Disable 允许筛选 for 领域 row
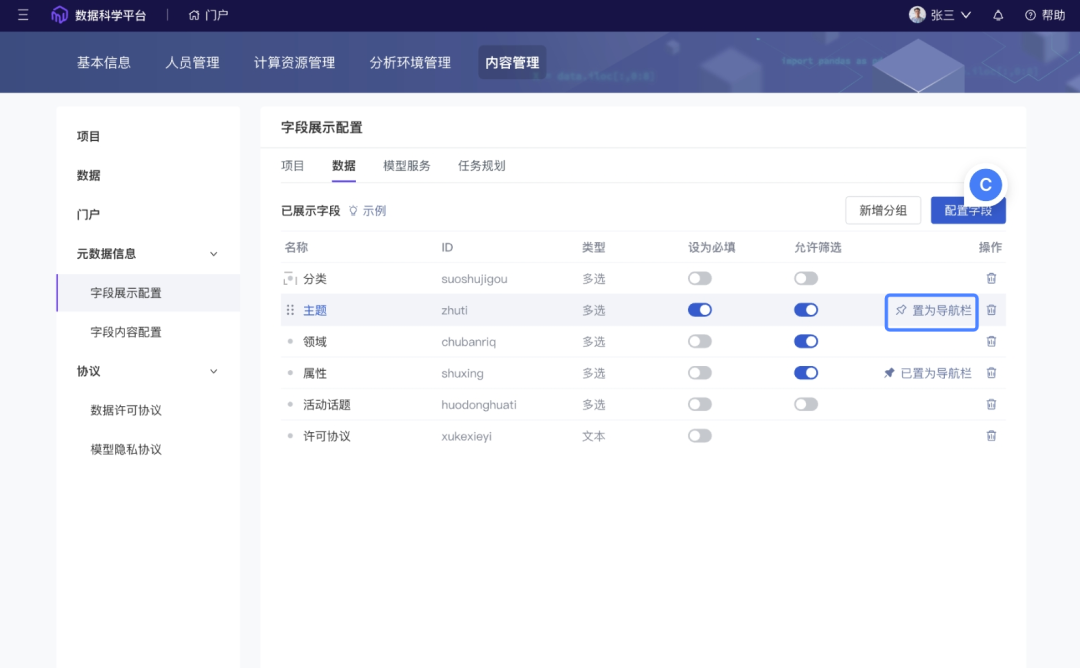Image resolution: width=1080 pixels, height=668 pixels. [x=806, y=342]
